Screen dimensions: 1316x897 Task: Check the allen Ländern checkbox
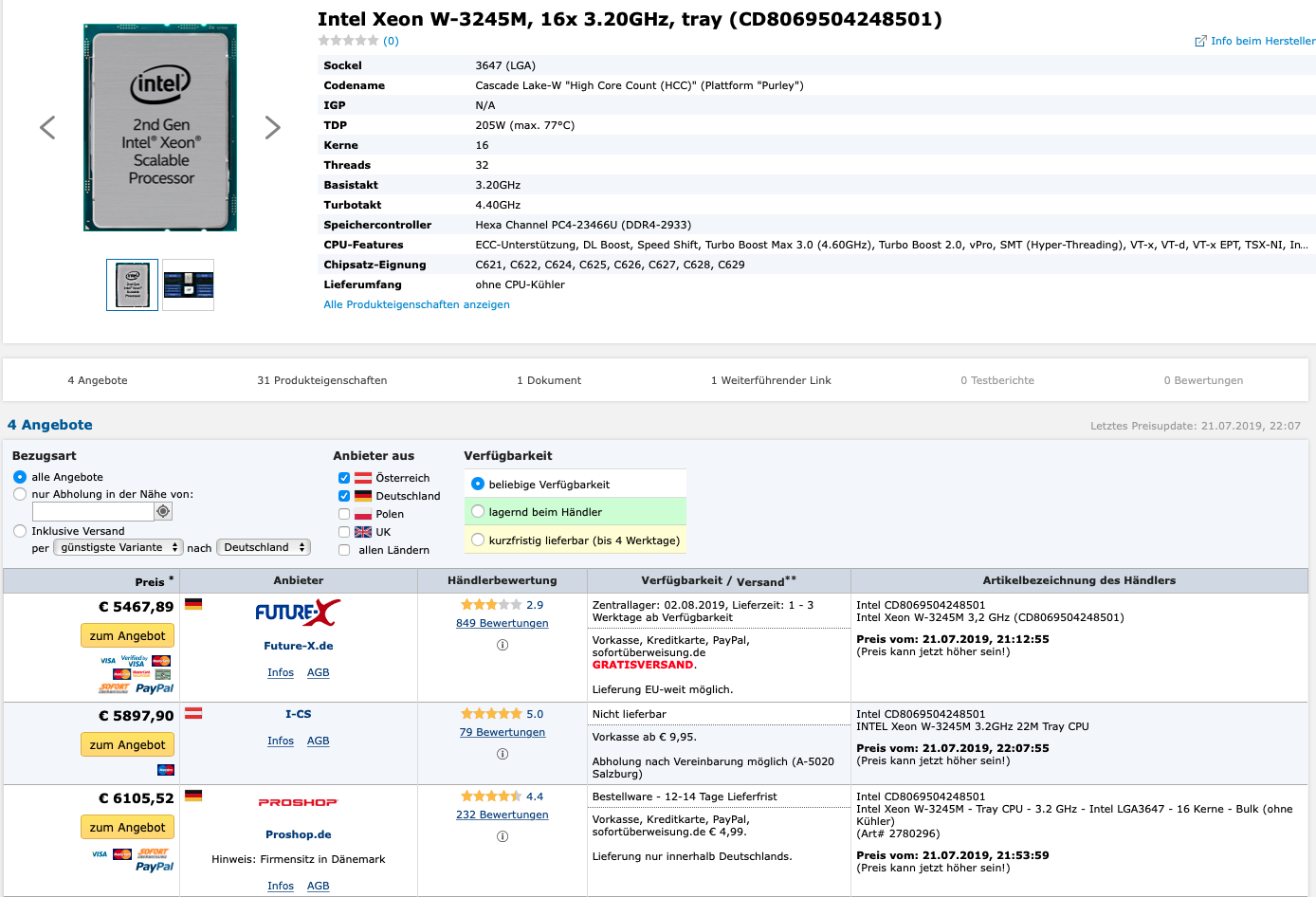coord(344,550)
